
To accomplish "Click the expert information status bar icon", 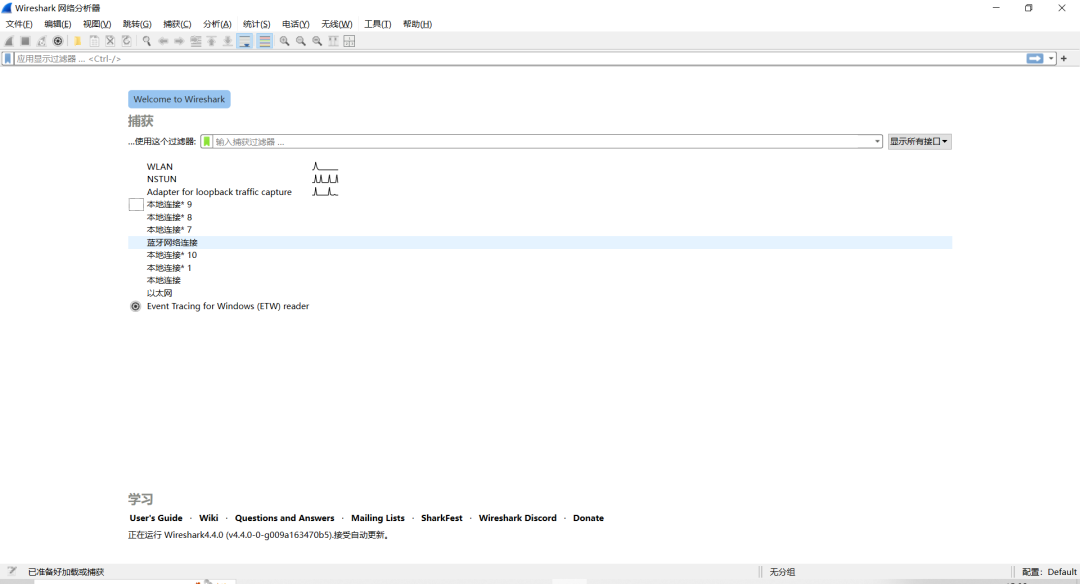I will 12,571.
